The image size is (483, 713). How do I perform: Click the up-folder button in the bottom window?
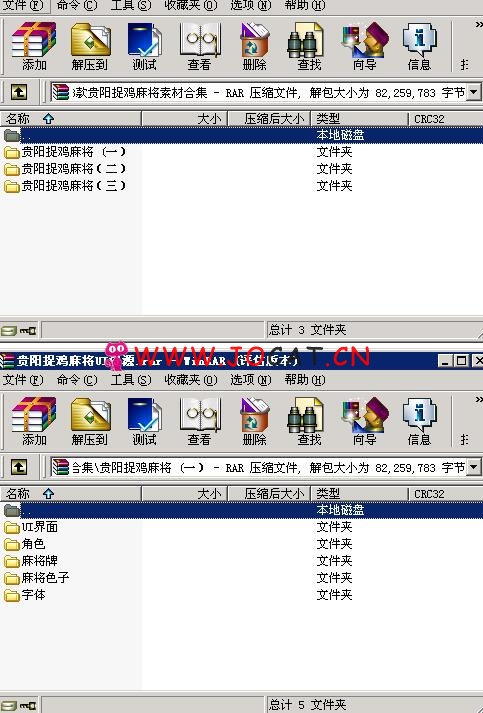click(19, 467)
